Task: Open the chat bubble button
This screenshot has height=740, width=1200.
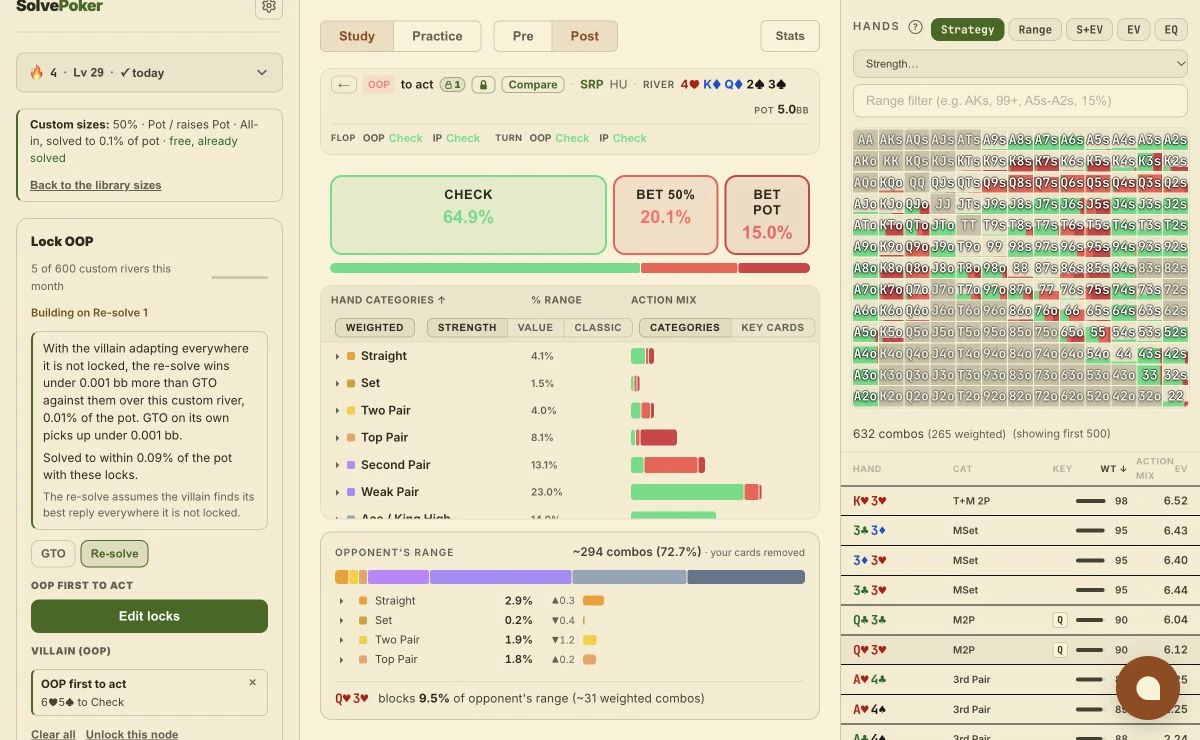Action: pos(1148,688)
